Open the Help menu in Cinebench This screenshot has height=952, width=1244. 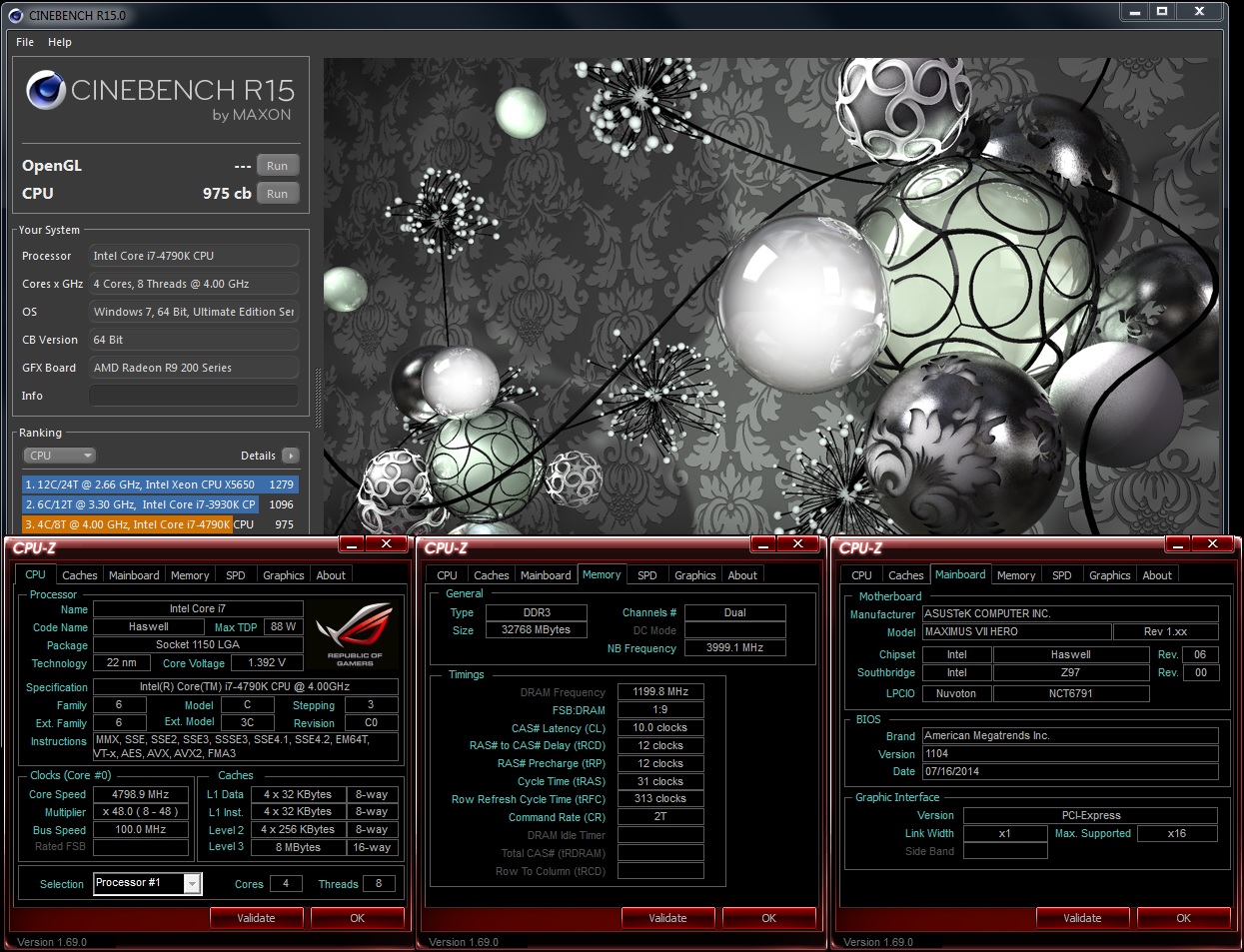coord(60,42)
